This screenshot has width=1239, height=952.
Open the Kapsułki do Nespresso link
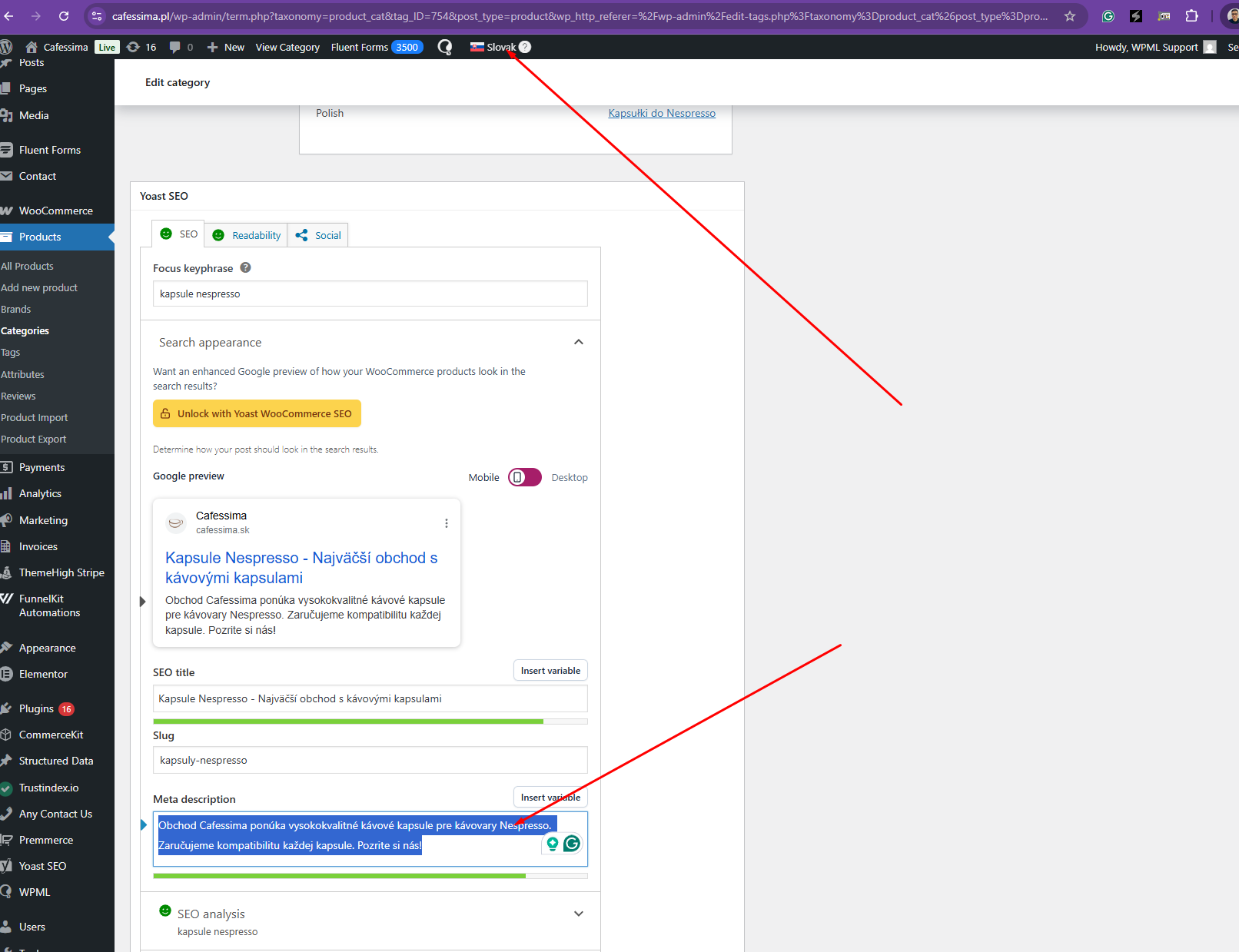pyautogui.click(x=661, y=113)
